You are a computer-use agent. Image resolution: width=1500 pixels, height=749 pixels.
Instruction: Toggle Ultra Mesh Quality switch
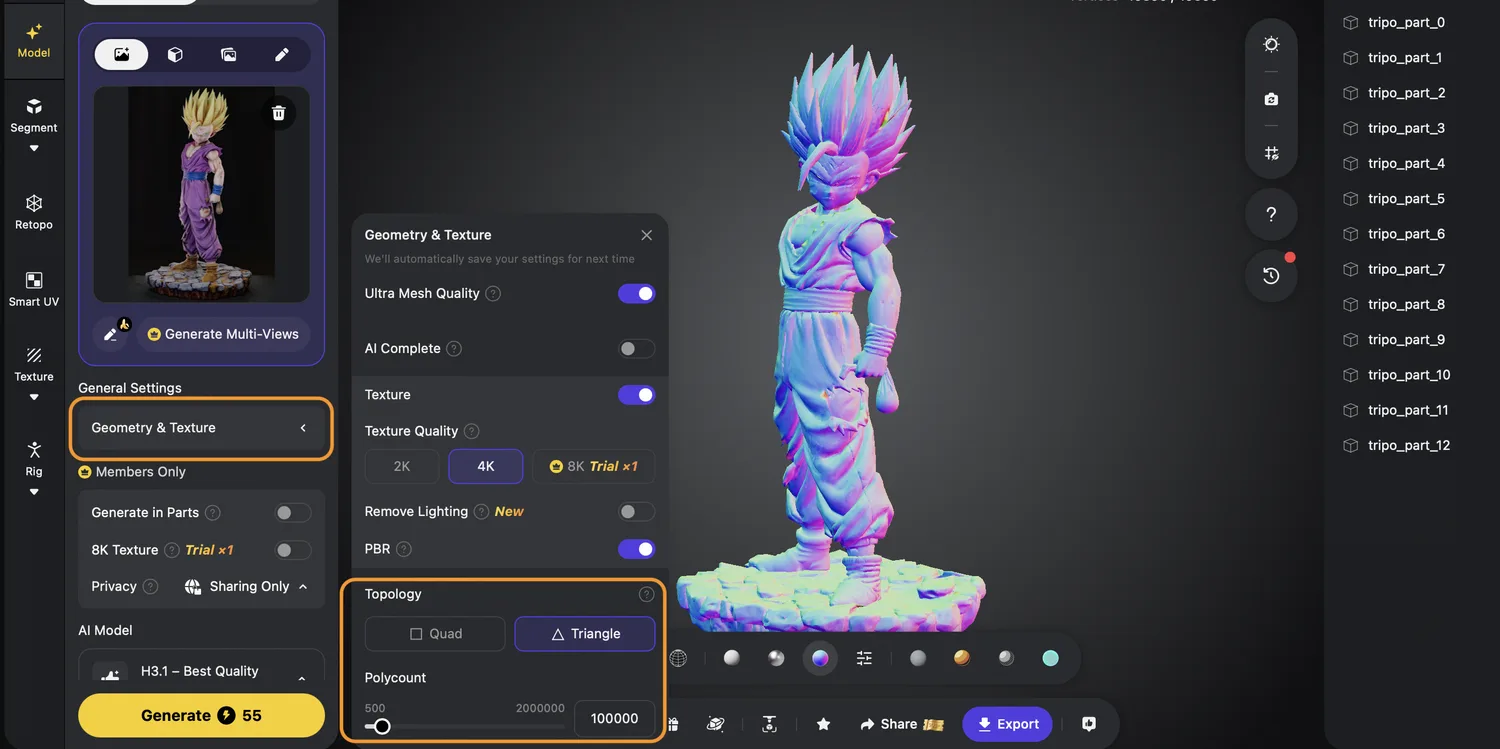pos(637,293)
